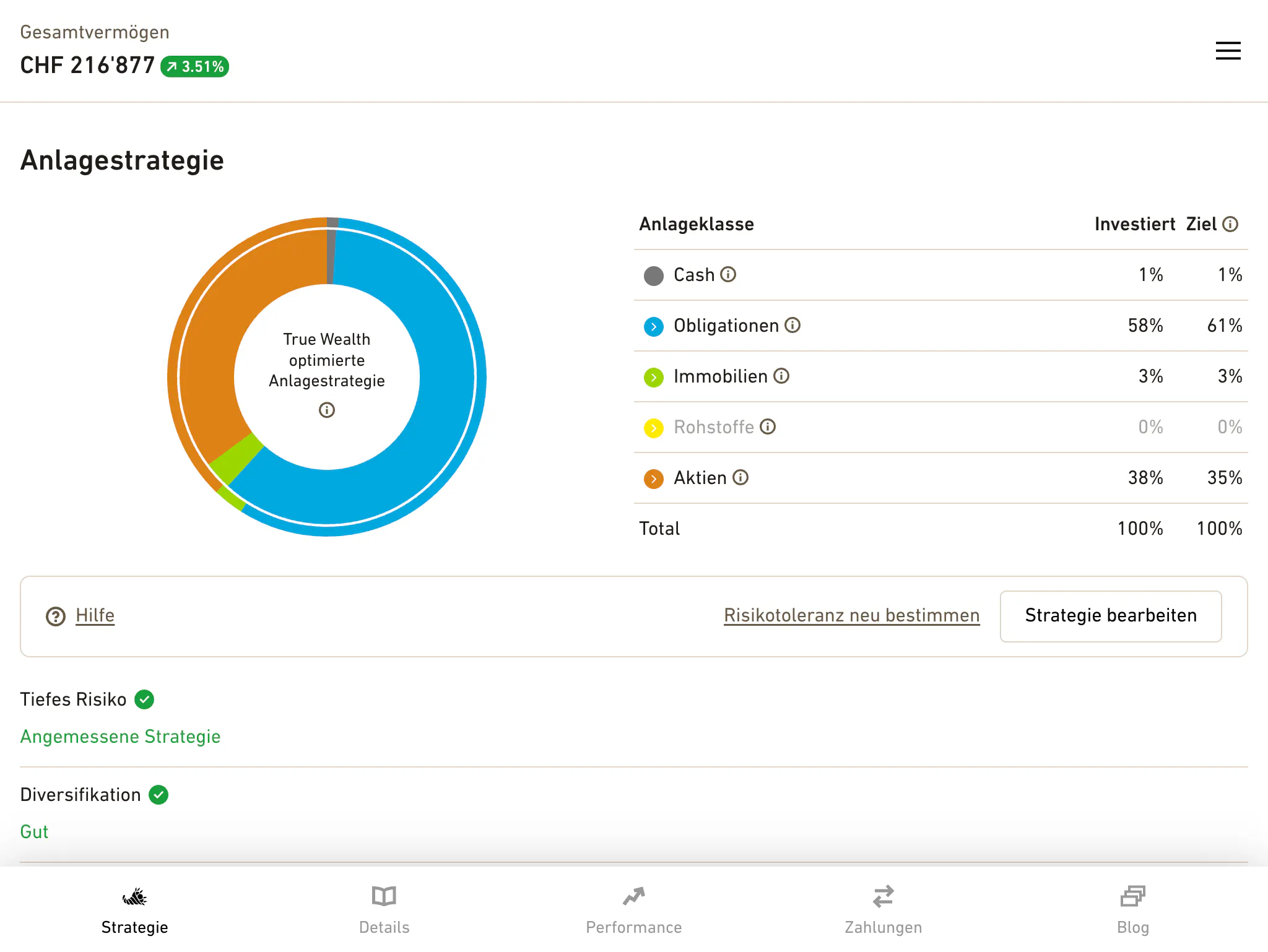This screenshot has height=952, width=1268.
Task: Click the Performance chart arrow icon
Action: click(x=634, y=896)
